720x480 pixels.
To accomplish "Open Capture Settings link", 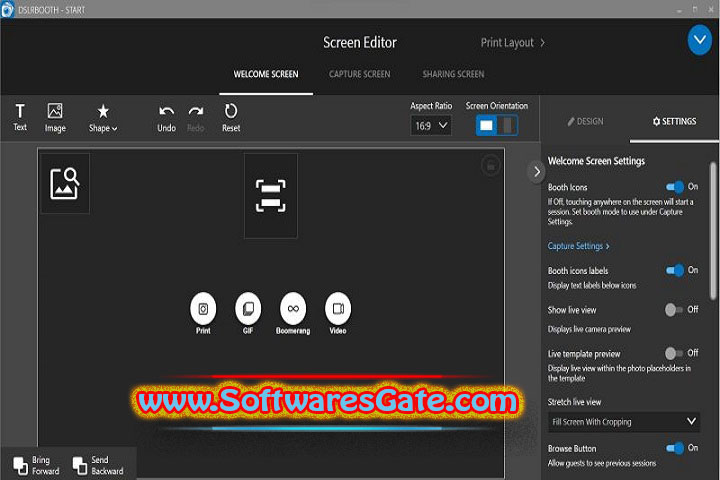I will 579,246.
